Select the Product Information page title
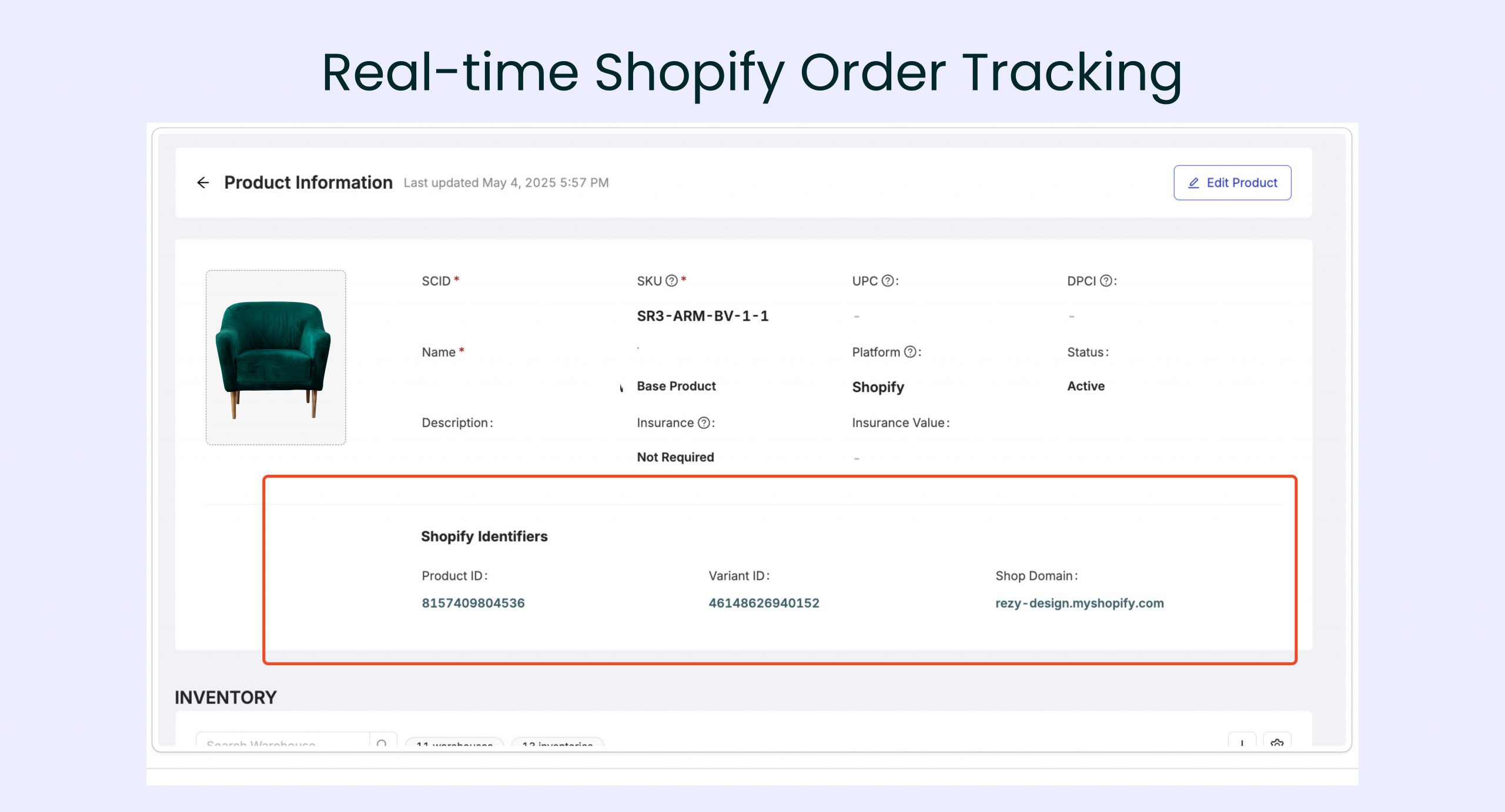 pos(308,183)
